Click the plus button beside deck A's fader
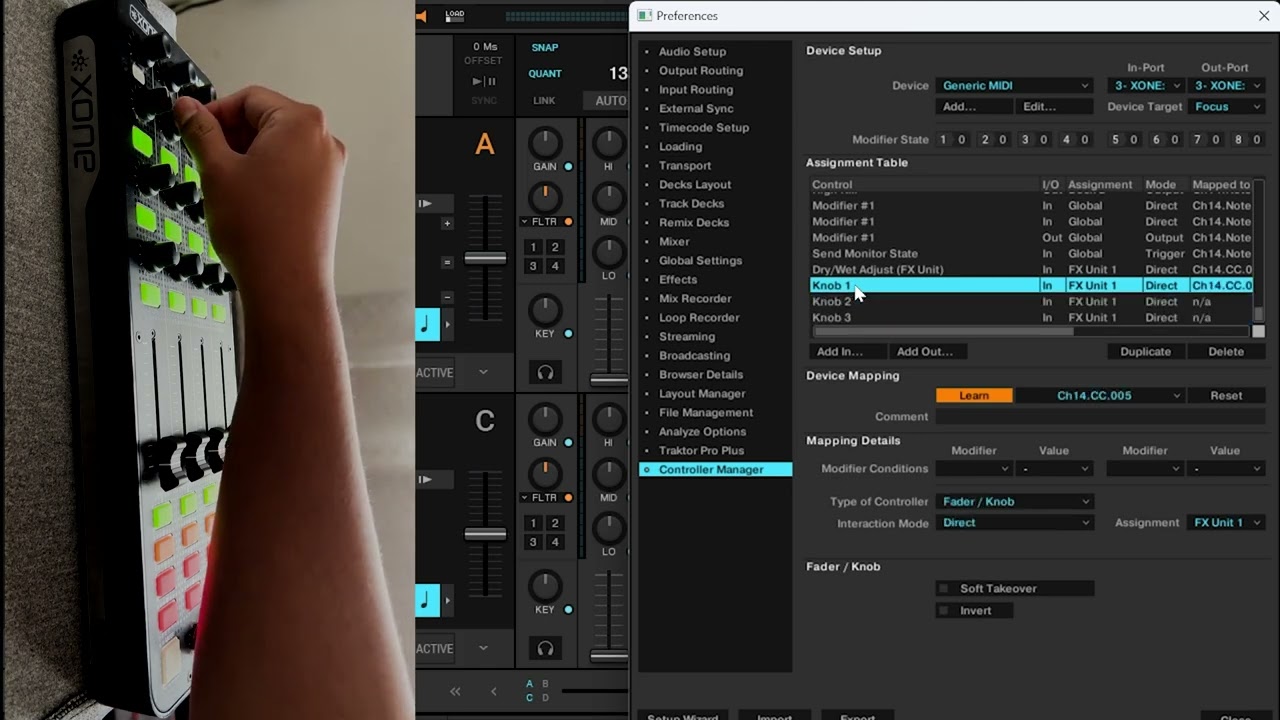This screenshot has width=1280, height=720. pos(447,223)
